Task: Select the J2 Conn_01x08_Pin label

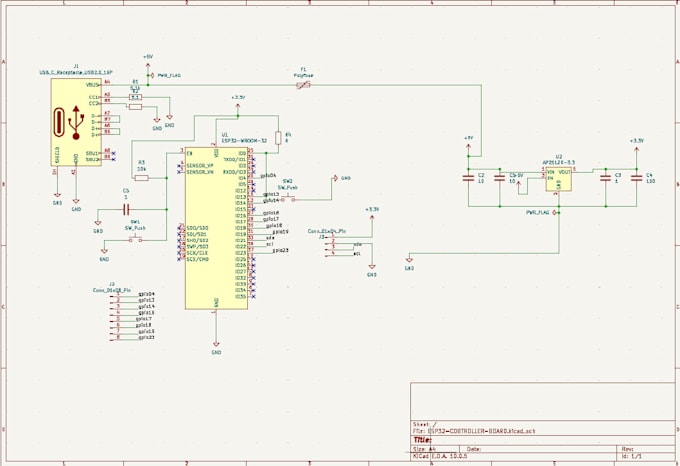Action: (x=112, y=290)
